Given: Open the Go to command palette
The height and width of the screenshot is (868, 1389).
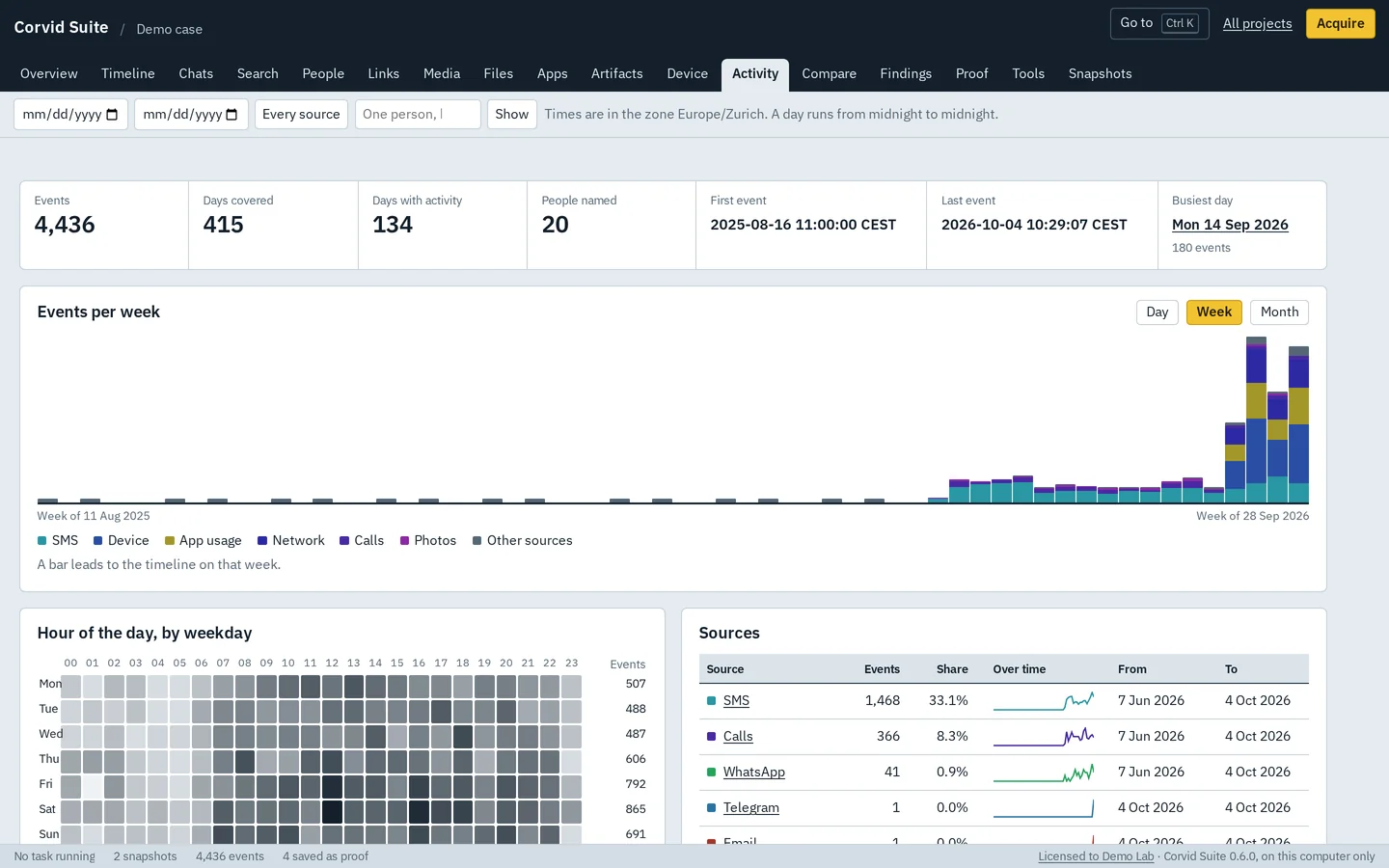Looking at the screenshot, I should click(x=1159, y=23).
